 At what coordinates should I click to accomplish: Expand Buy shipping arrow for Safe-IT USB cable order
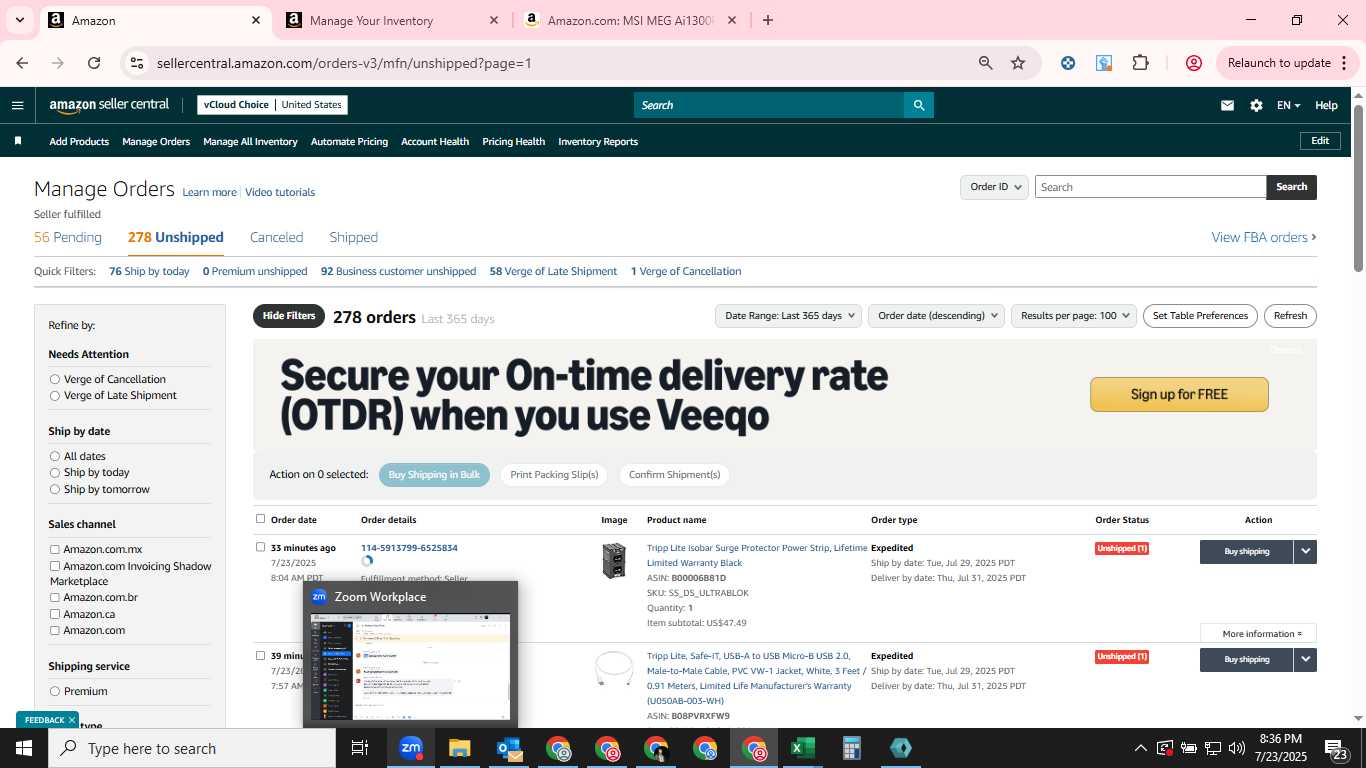[1305, 659]
